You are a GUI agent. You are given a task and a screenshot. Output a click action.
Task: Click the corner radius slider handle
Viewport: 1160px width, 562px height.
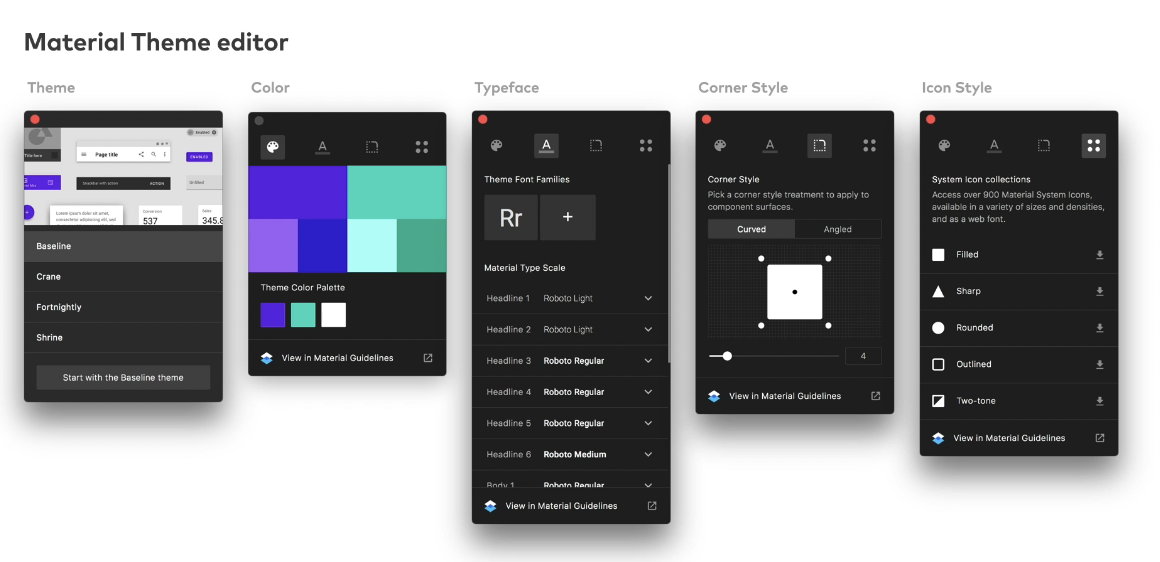click(x=727, y=356)
